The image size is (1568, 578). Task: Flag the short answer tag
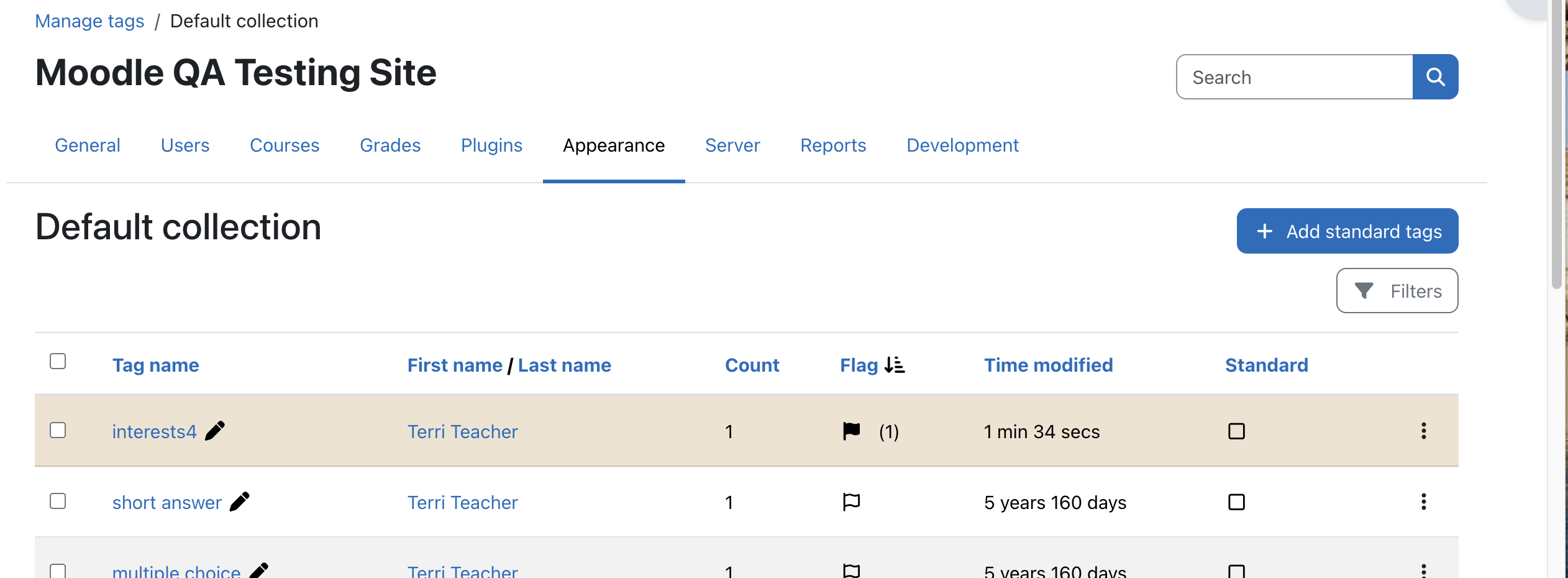[x=852, y=502]
